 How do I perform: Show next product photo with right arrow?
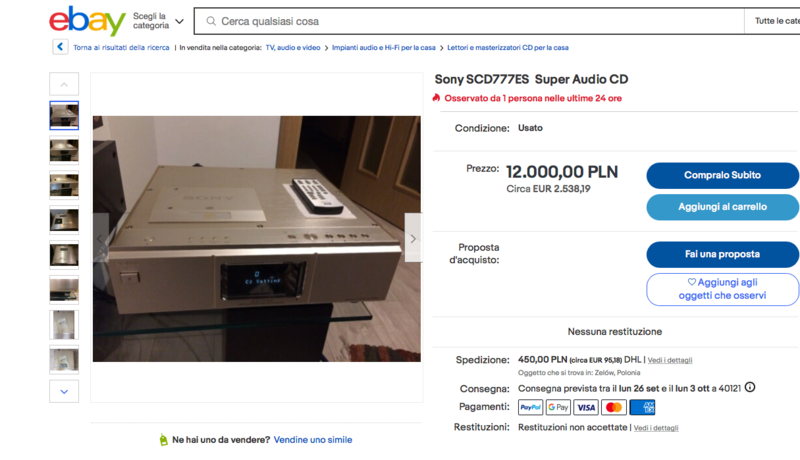pos(413,238)
